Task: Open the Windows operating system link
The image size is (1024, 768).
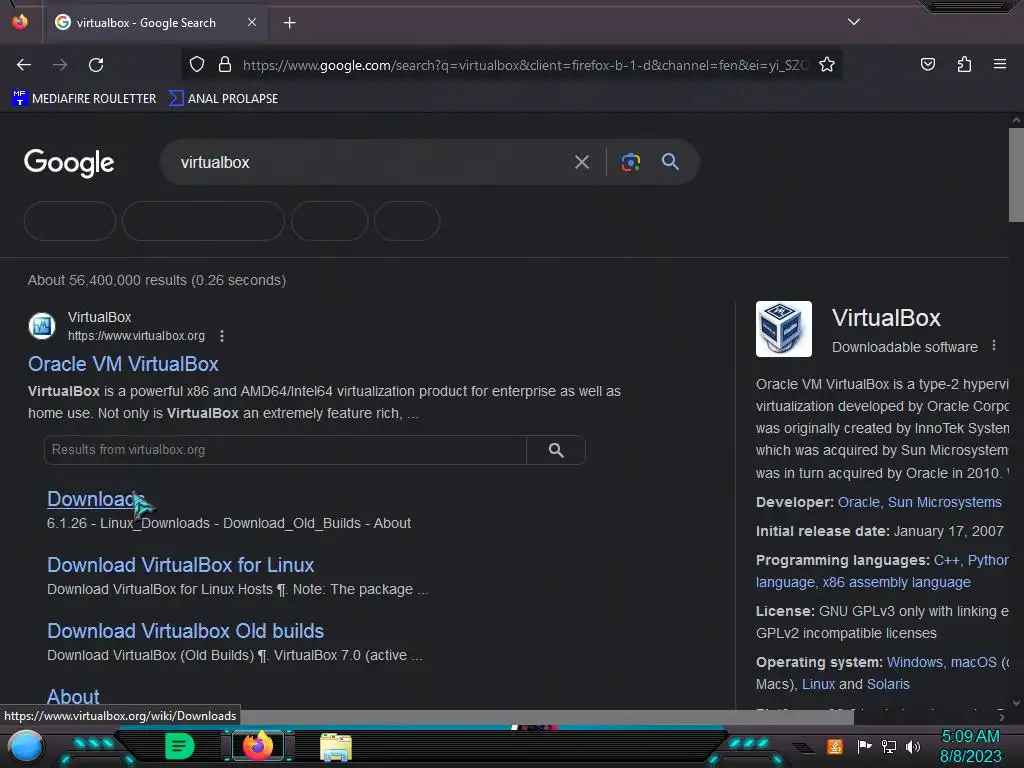Action: 914,662
